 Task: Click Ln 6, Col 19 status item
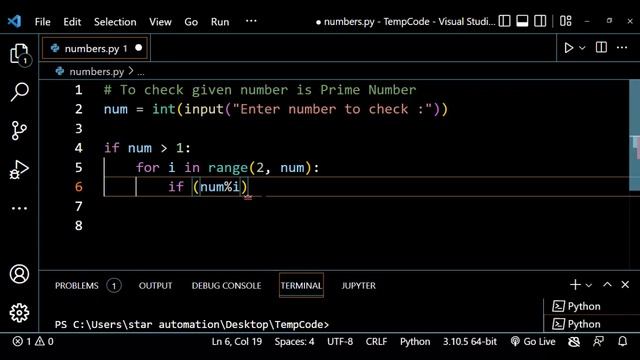click(x=237, y=341)
